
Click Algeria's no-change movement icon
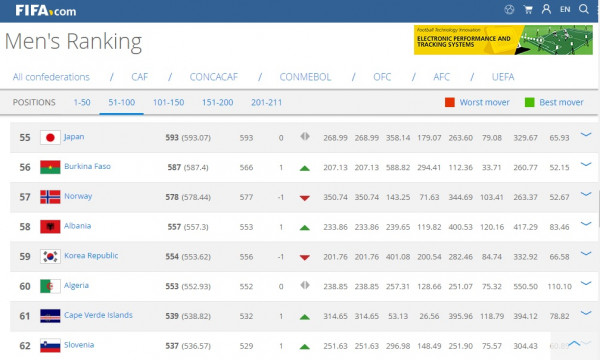(x=305, y=285)
